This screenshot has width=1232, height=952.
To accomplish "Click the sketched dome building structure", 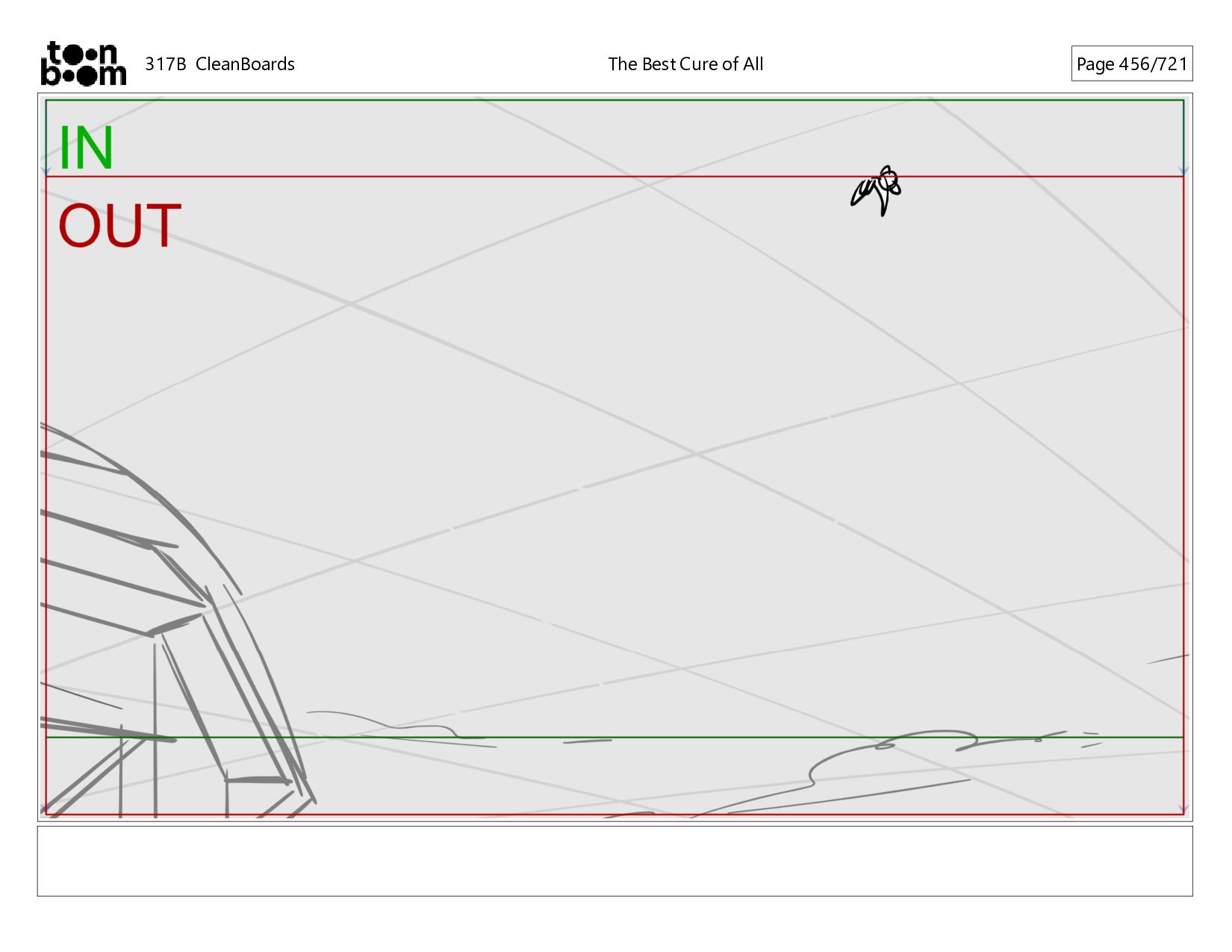I will tap(178, 620).
